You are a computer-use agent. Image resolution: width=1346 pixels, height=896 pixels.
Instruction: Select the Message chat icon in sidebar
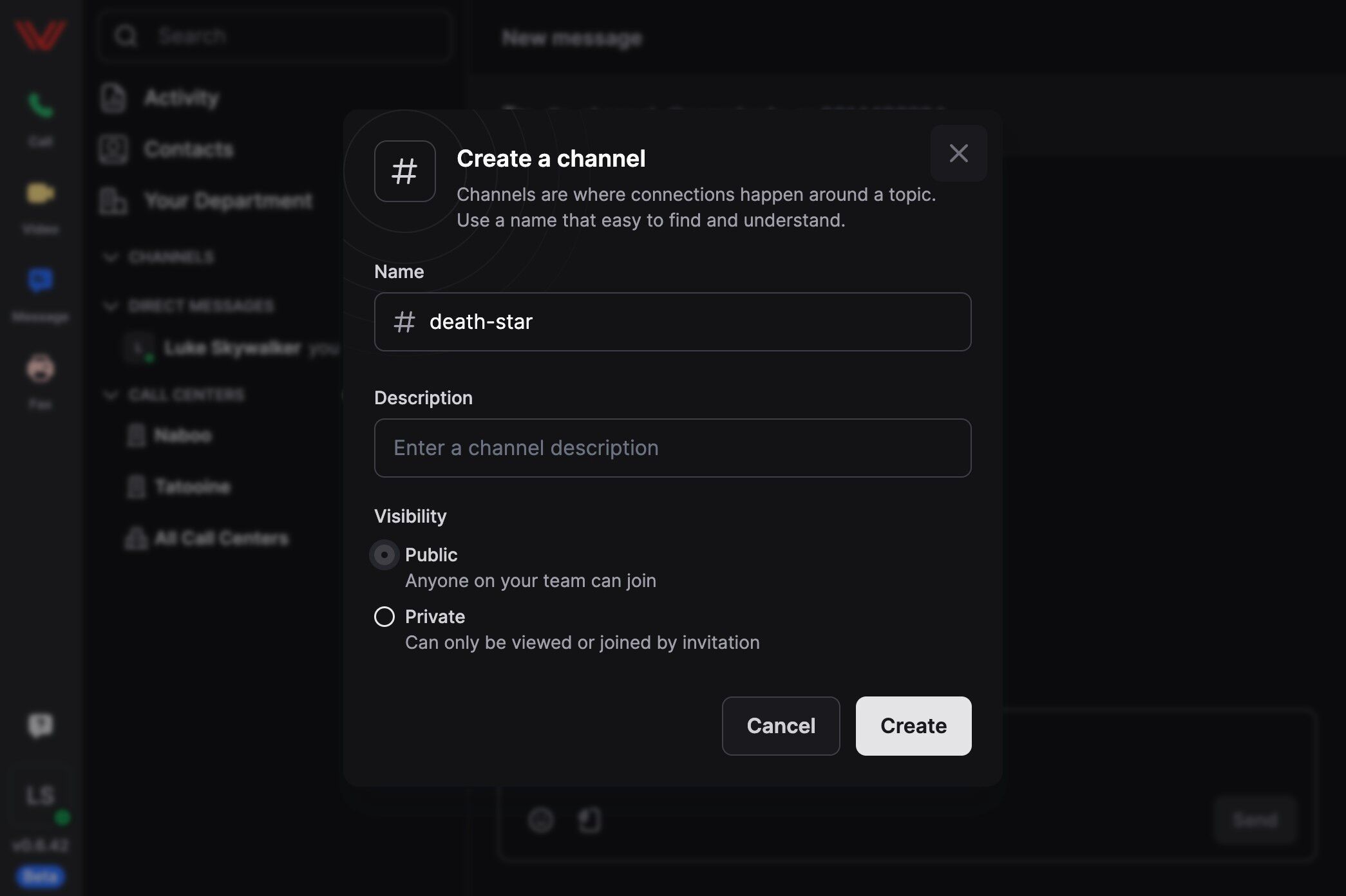pos(40,281)
